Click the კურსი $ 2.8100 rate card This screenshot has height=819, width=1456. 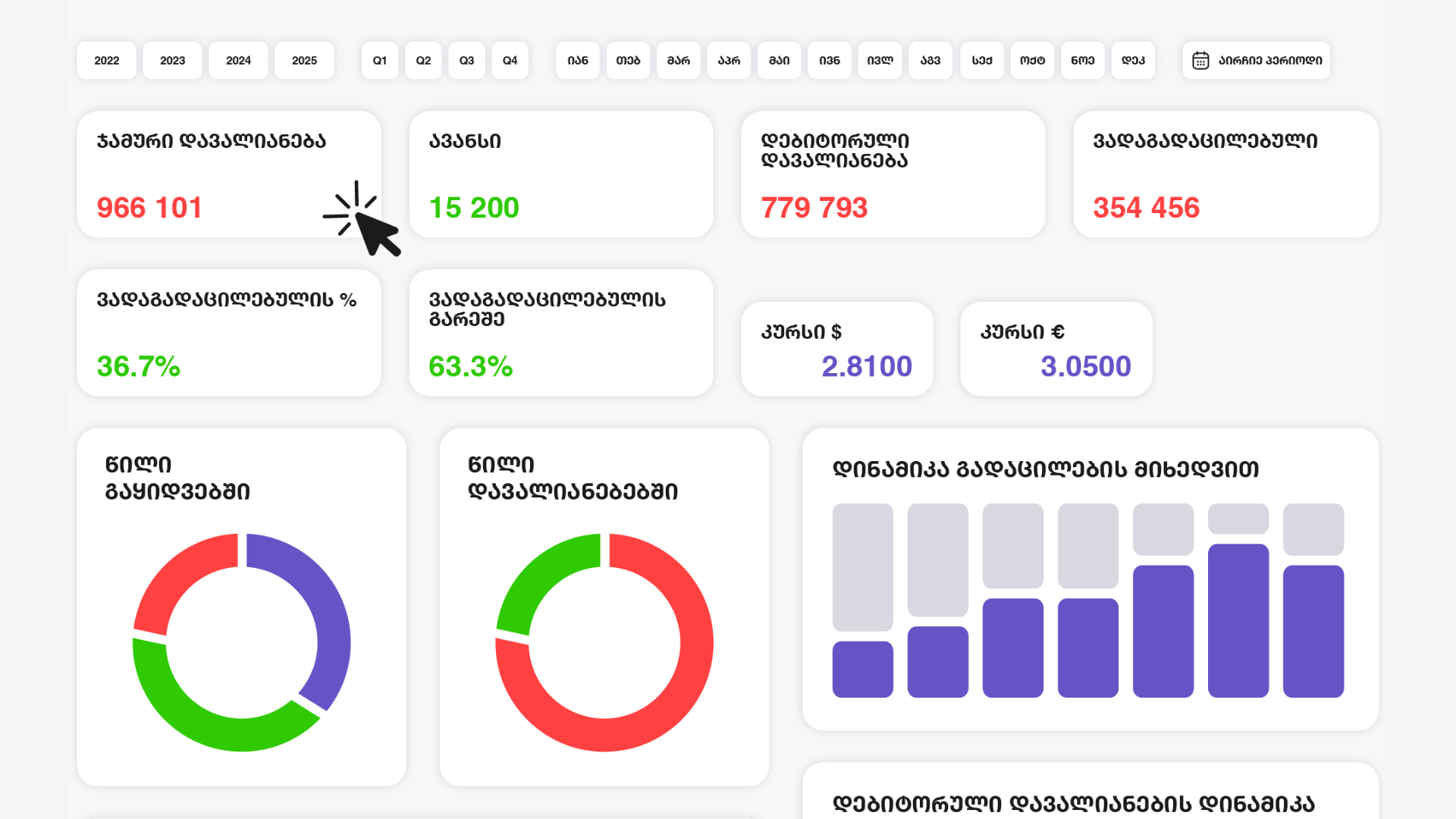(x=836, y=349)
